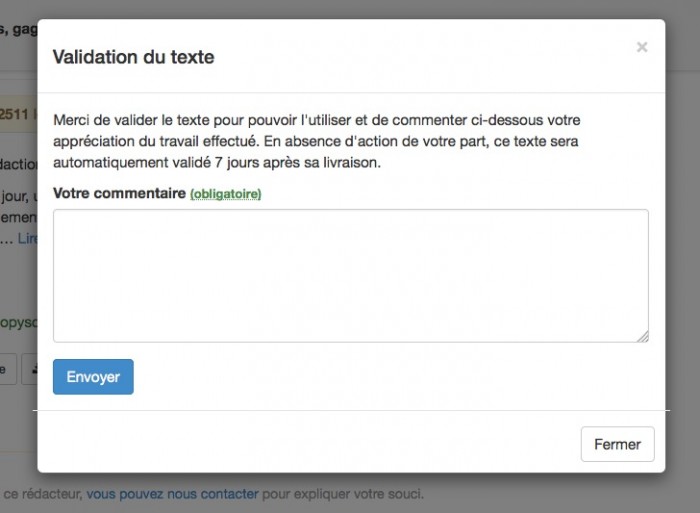Click the Envoyer button

click(x=93, y=377)
